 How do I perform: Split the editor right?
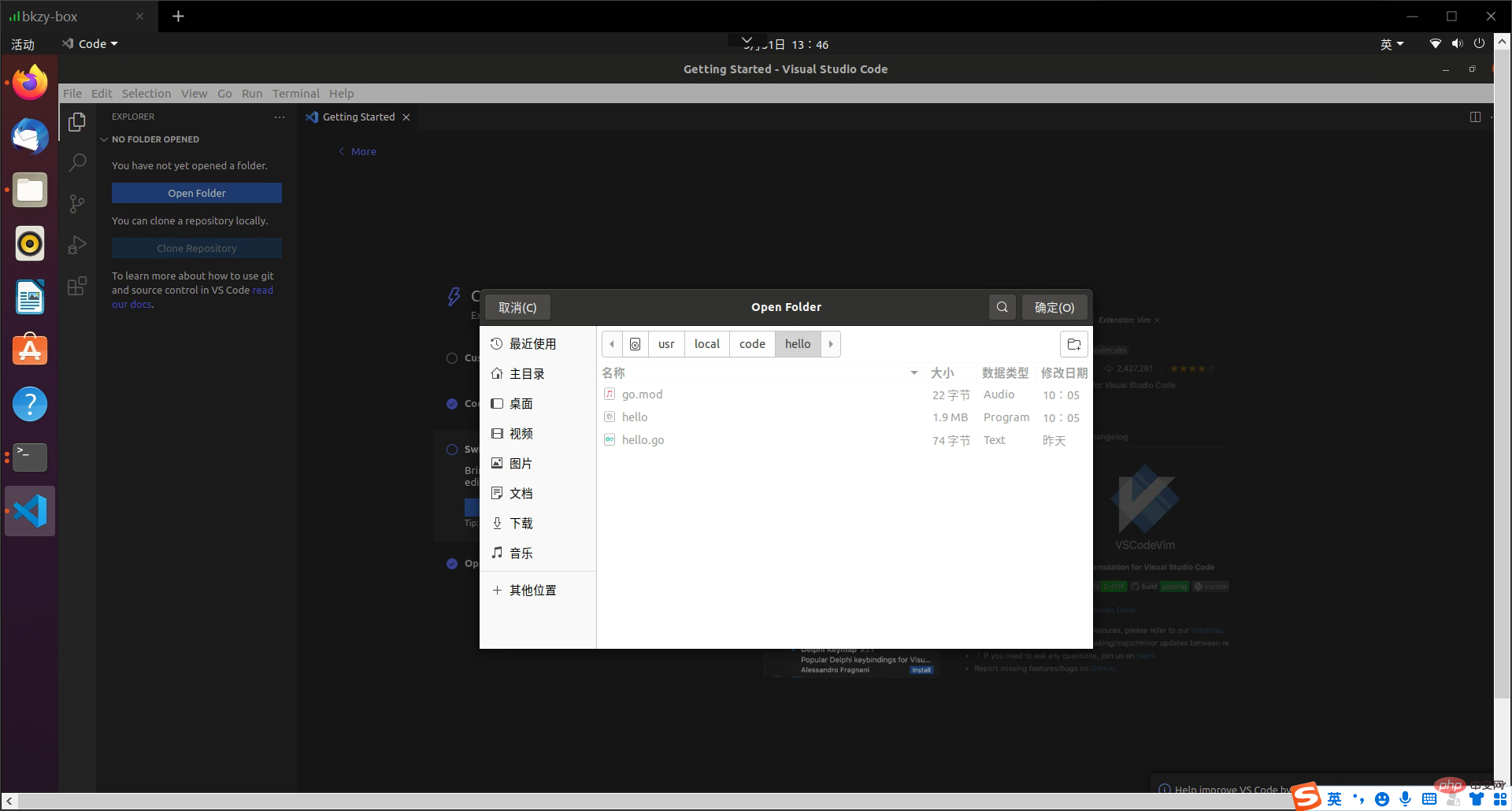point(1475,117)
